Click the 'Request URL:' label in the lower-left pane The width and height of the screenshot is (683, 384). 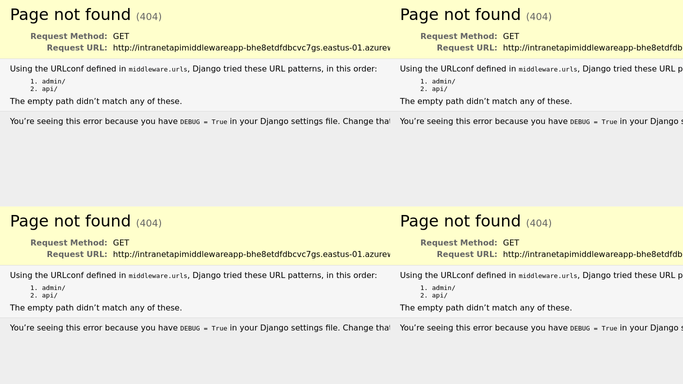(x=77, y=254)
